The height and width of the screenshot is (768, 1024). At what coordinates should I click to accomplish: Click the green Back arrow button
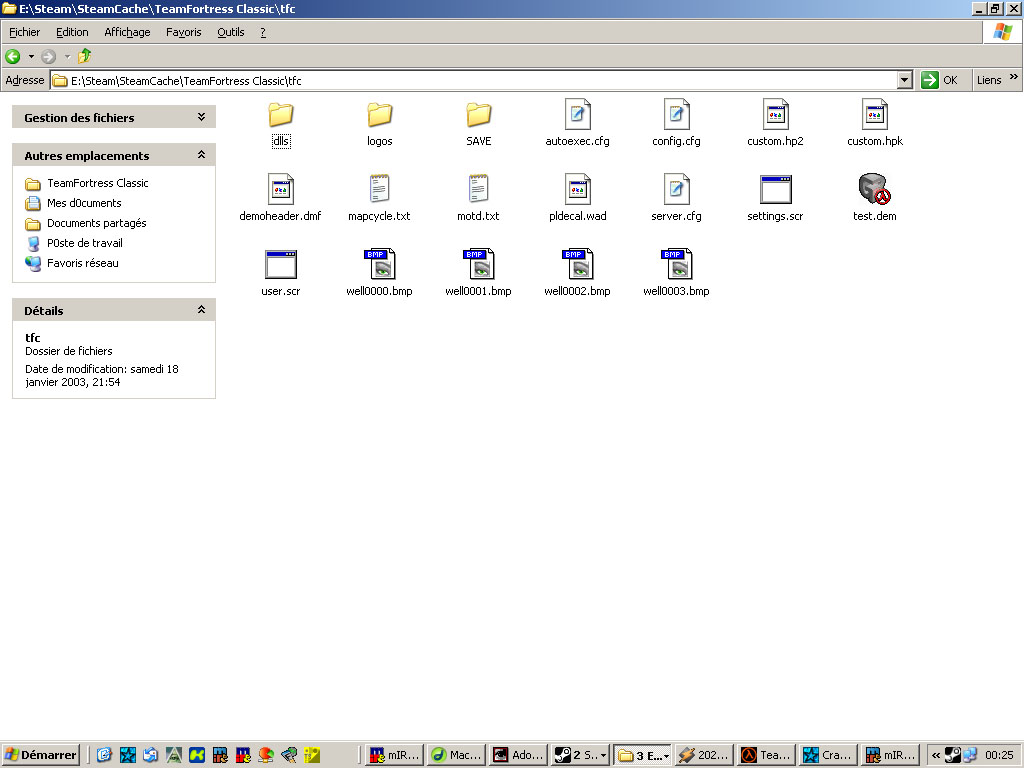12,56
